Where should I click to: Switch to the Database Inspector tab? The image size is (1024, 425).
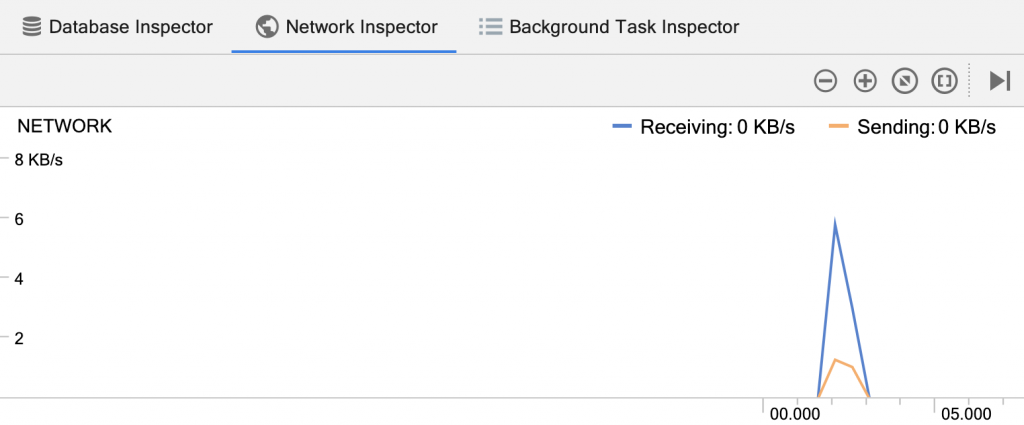point(130,27)
